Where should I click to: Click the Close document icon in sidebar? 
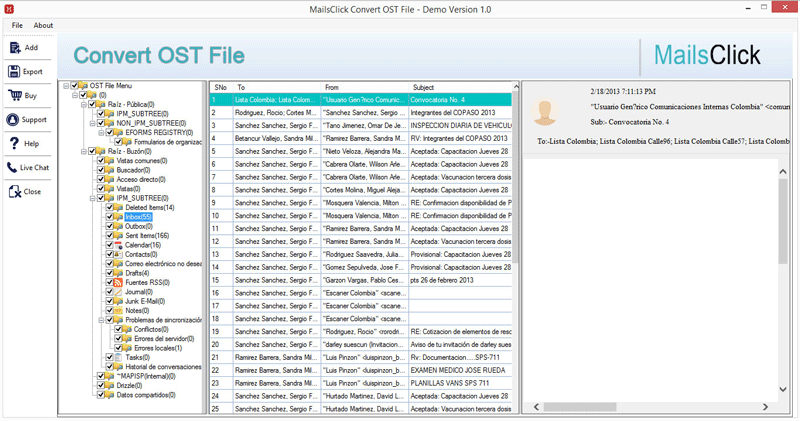[x=14, y=191]
